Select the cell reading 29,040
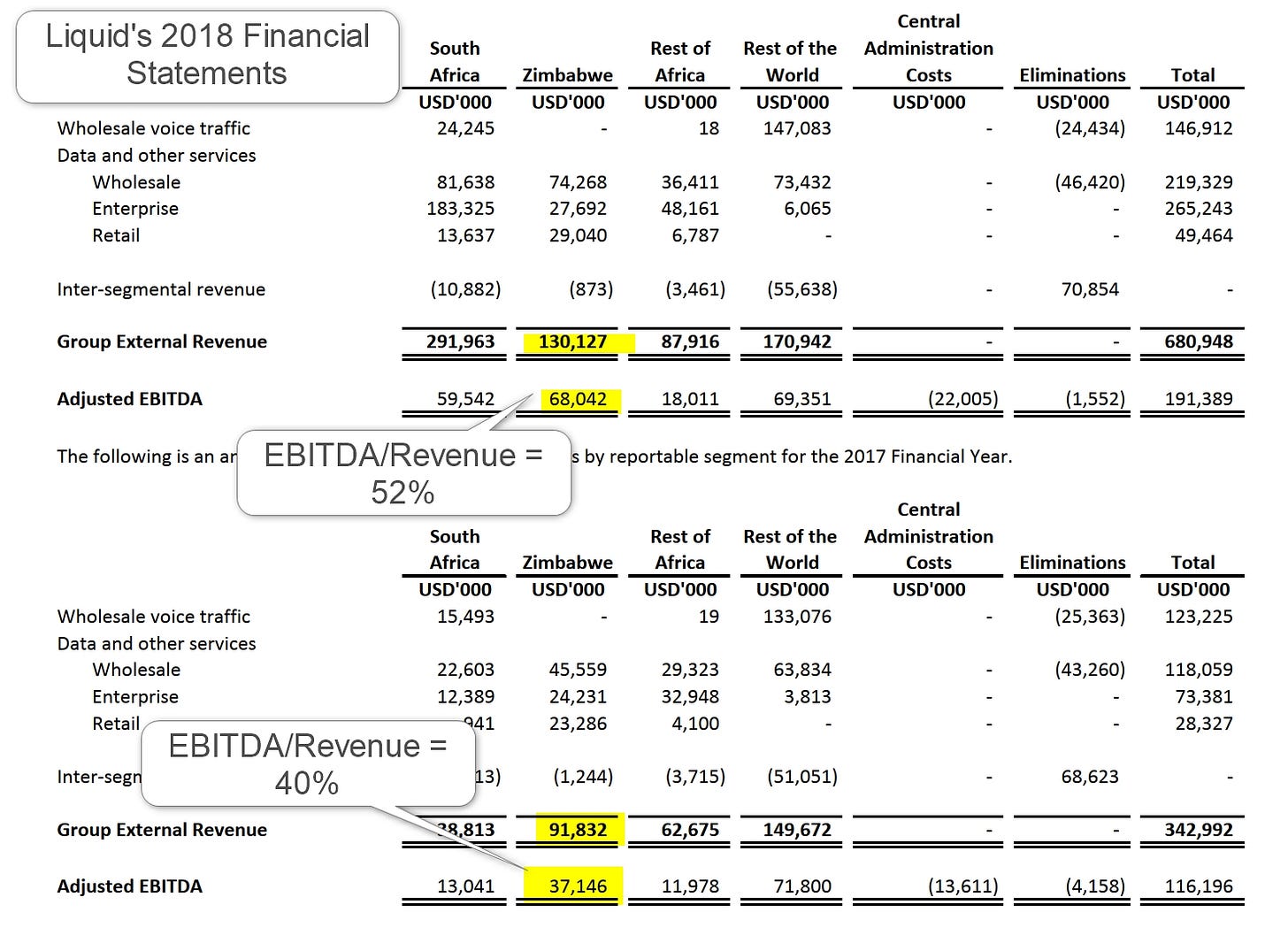The height and width of the screenshot is (943, 1288). [x=578, y=235]
